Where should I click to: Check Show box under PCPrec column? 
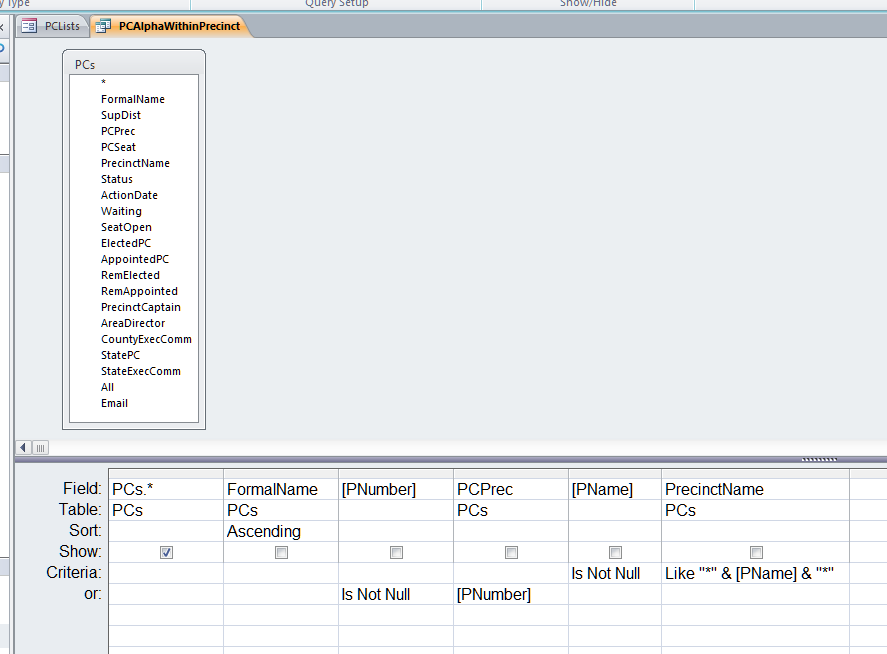(x=511, y=552)
